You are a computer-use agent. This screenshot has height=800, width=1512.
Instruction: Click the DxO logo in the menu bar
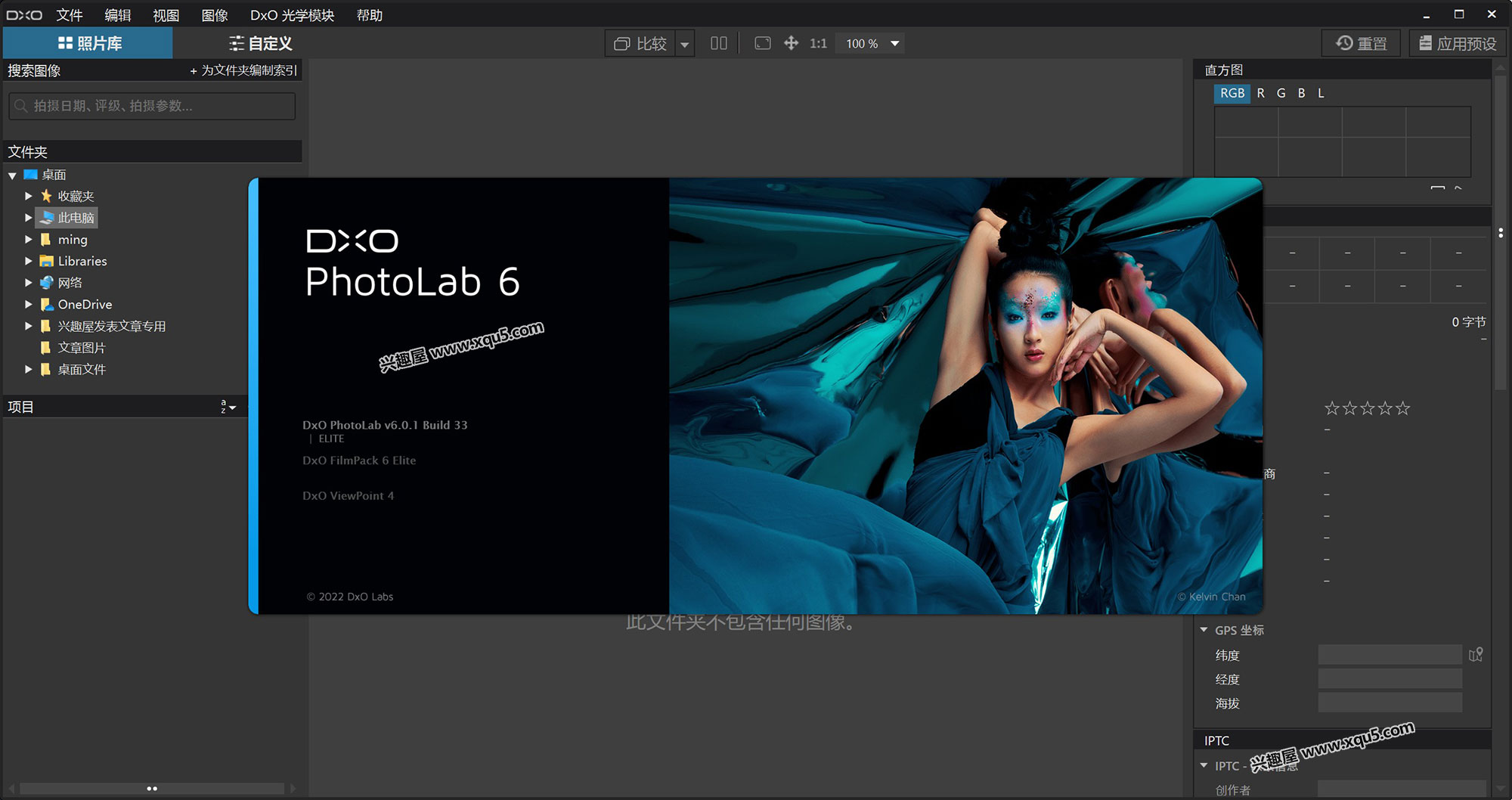click(x=24, y=15)
